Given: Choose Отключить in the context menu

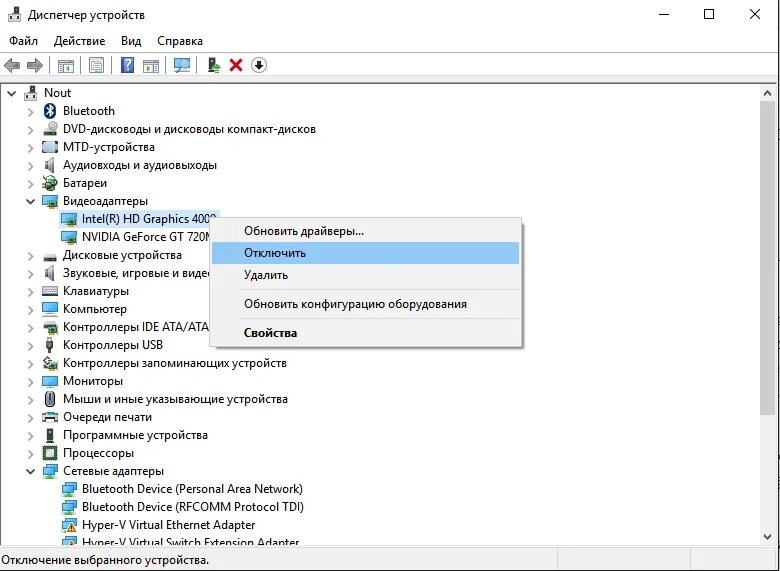Looking at the screenshot, I should click(x=365, y=253).
